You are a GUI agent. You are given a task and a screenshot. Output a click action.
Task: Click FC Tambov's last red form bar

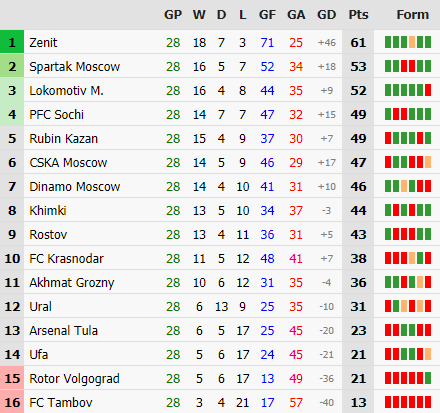click(428, 402)
